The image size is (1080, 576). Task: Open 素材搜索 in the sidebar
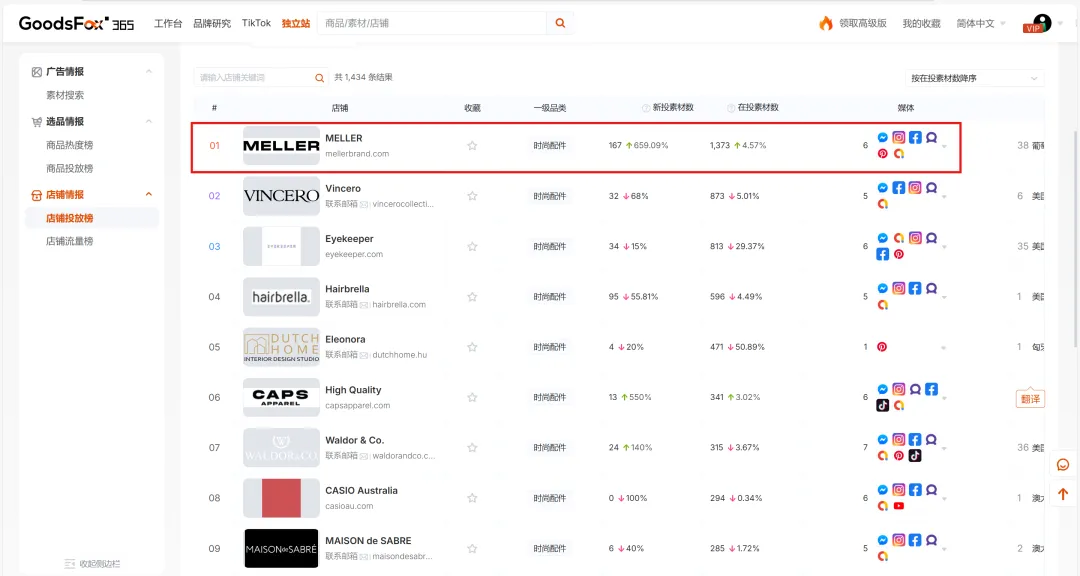click(65, 95)
